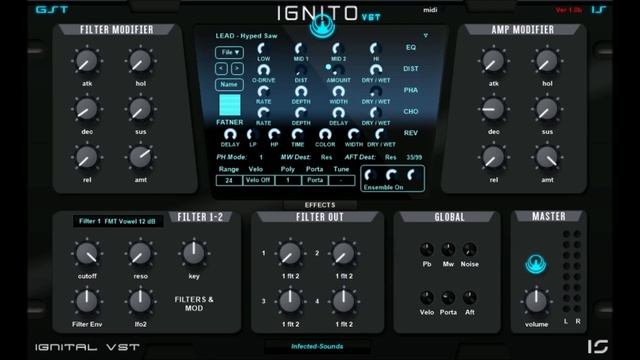Click the Infected-Sounds link

tap(317, 347)
